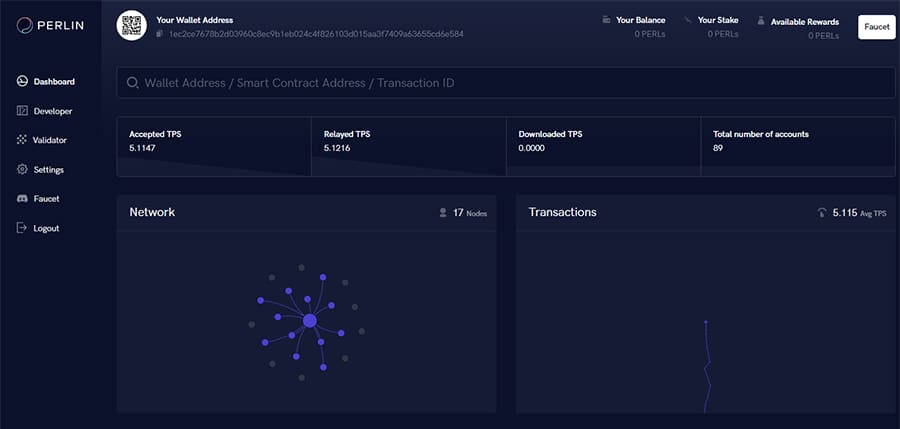The height and width of the screenshot is (429, 900).
Task: Click the Avg TPS gauge icon
Action: [x=822, y=213]
